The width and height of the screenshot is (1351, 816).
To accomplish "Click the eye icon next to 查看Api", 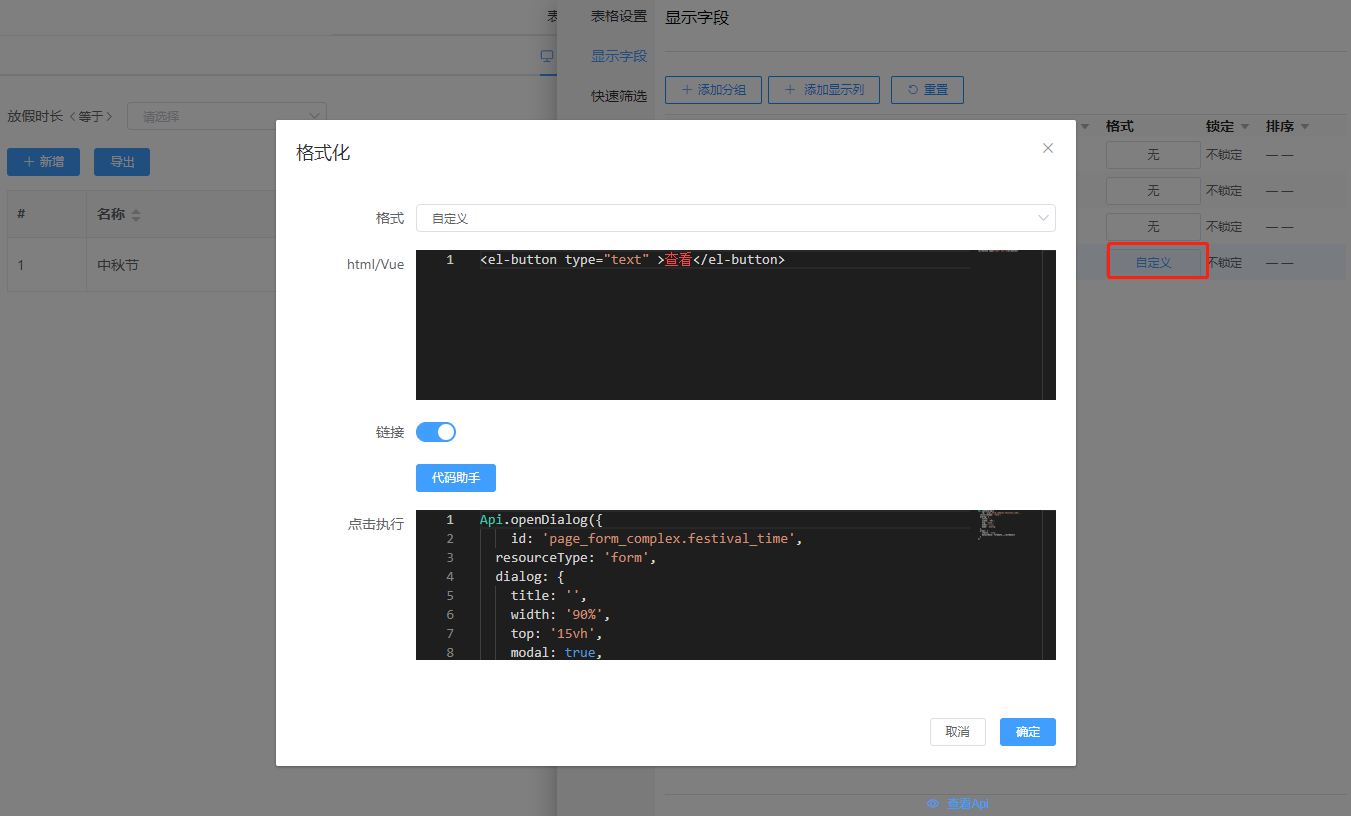I will (933, 804).
